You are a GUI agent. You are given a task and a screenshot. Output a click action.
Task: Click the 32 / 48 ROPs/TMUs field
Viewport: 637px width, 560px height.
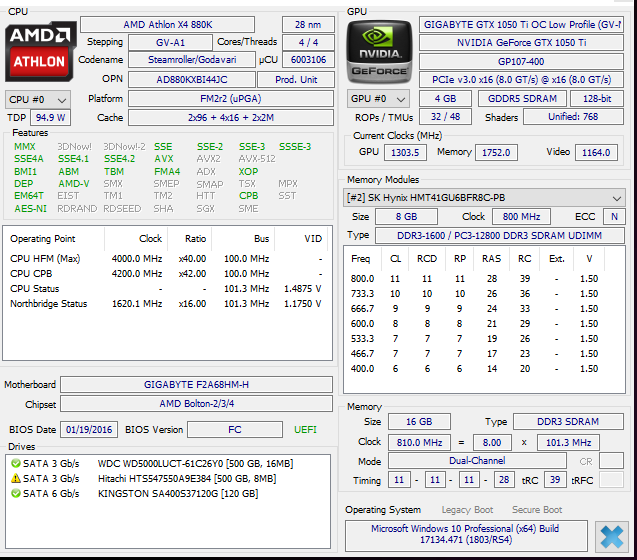coord(445,117)
